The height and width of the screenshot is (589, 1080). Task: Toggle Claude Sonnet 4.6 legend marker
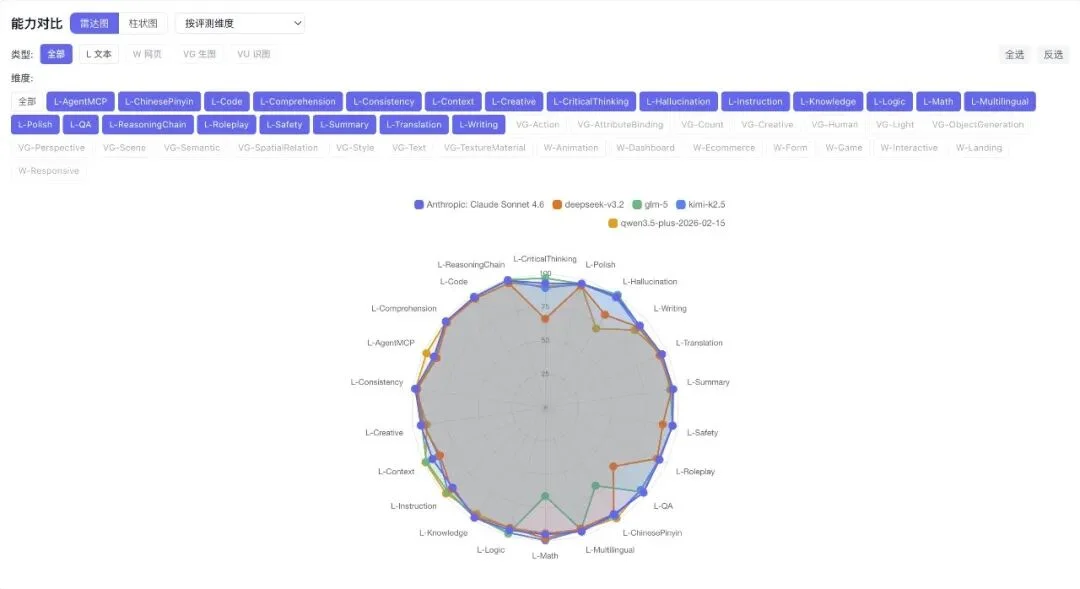419,204
